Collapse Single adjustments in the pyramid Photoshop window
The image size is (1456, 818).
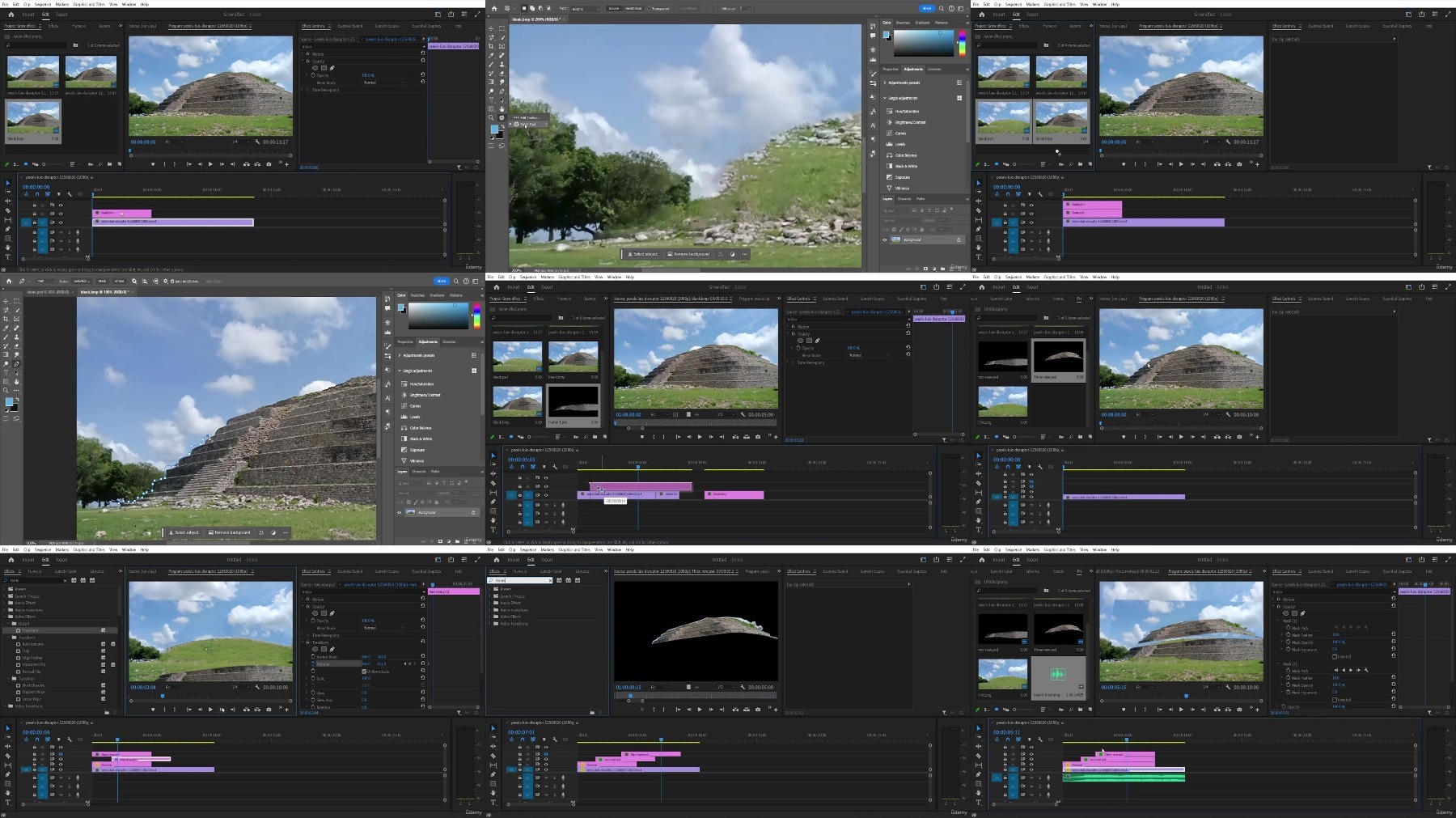400,371
